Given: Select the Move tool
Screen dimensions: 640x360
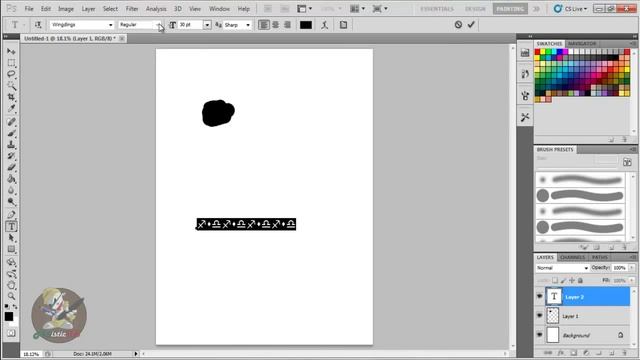Looking at the screenshot, I should [11, 51].
